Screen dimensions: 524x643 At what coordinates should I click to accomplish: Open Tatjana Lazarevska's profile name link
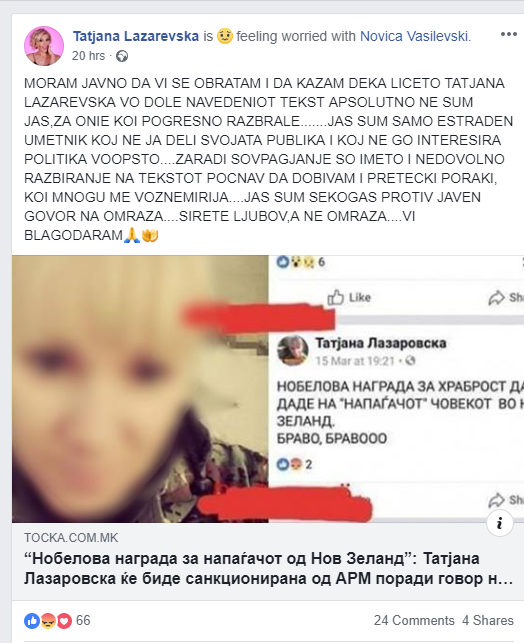click(x=136, y=36)
